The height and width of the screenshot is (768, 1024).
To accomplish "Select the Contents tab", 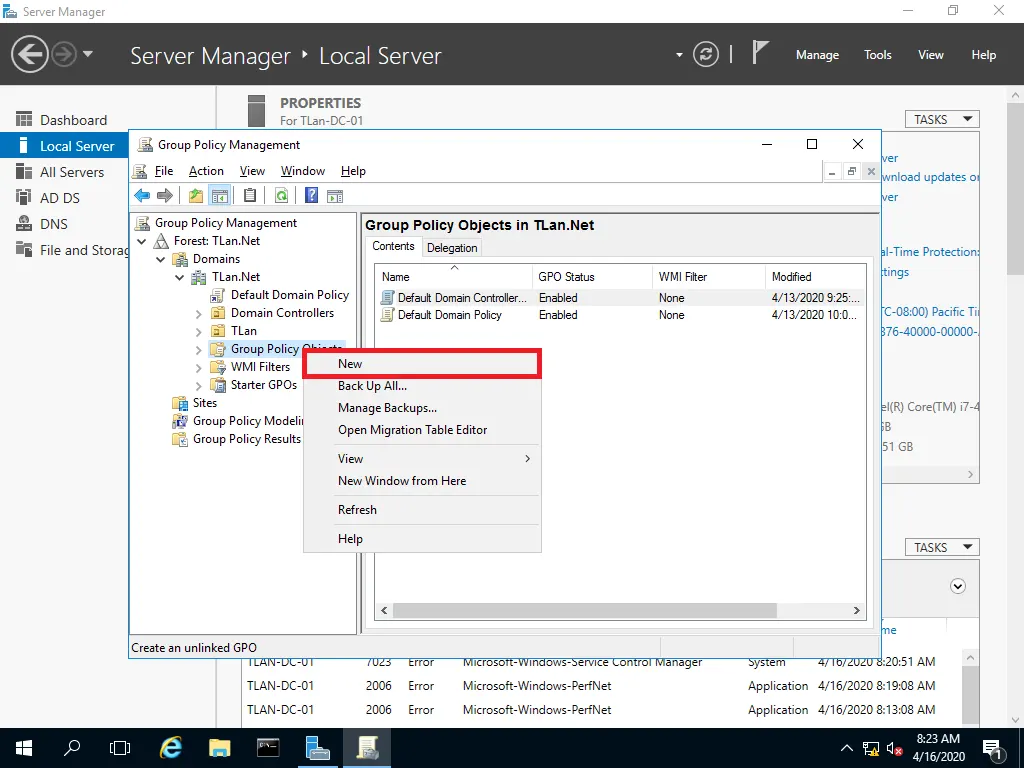I will click(x=393, y=246).
